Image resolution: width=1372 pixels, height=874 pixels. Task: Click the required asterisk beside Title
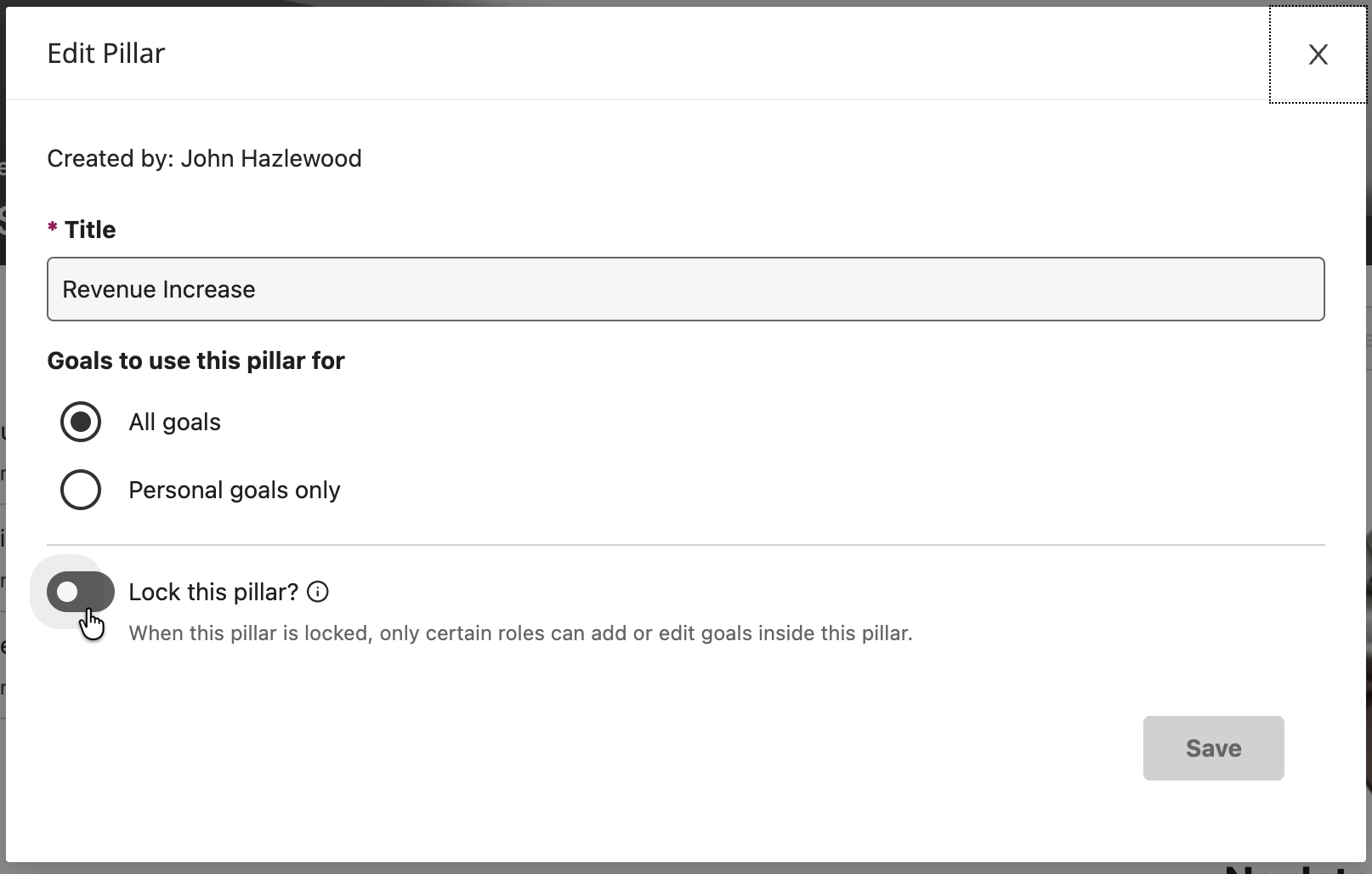pyautogui.click(x=53, y=228)
